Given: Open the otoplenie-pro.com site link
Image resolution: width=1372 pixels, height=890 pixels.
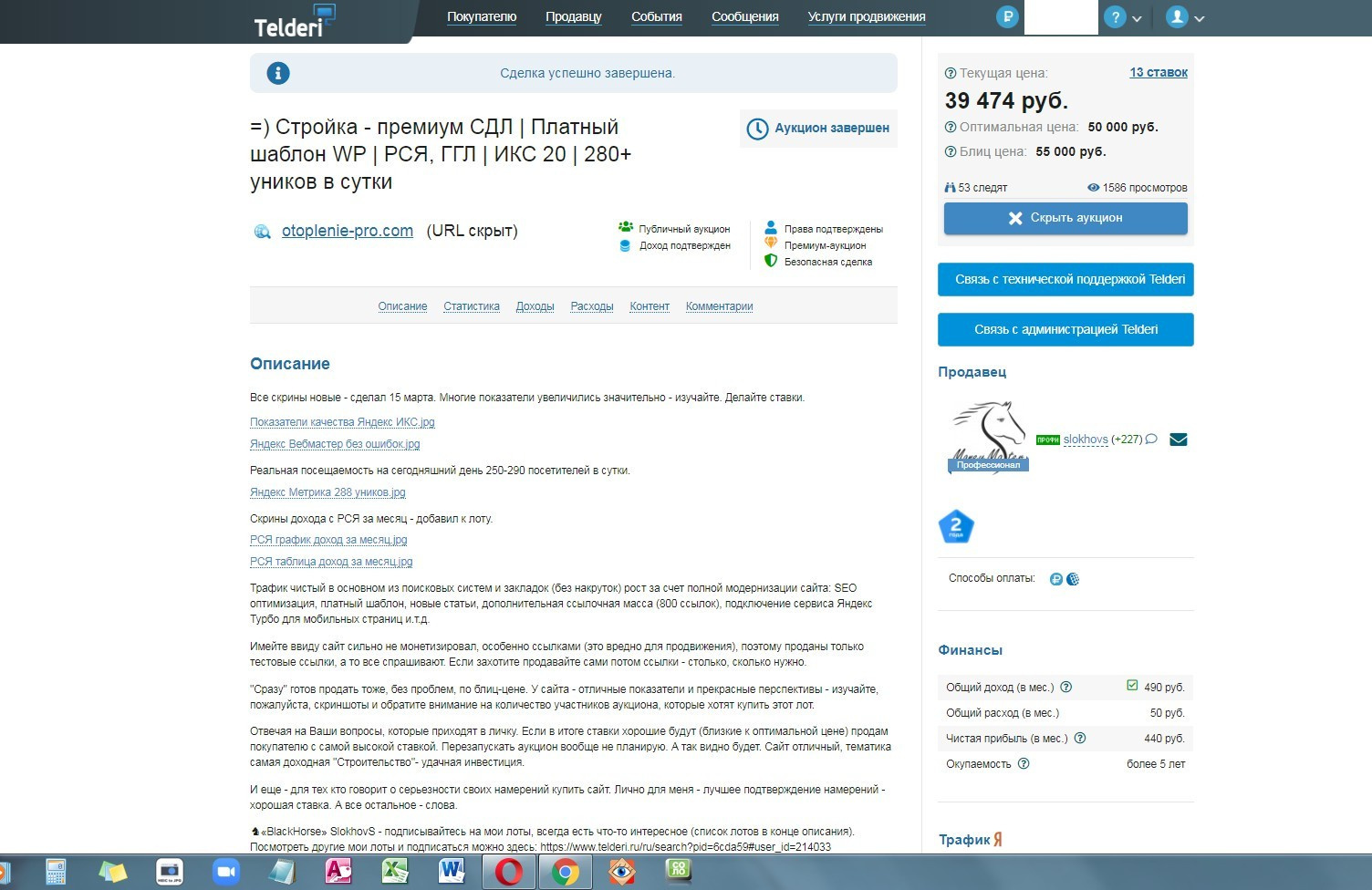Looking at the screenshot, I should [x=348, y=231].
